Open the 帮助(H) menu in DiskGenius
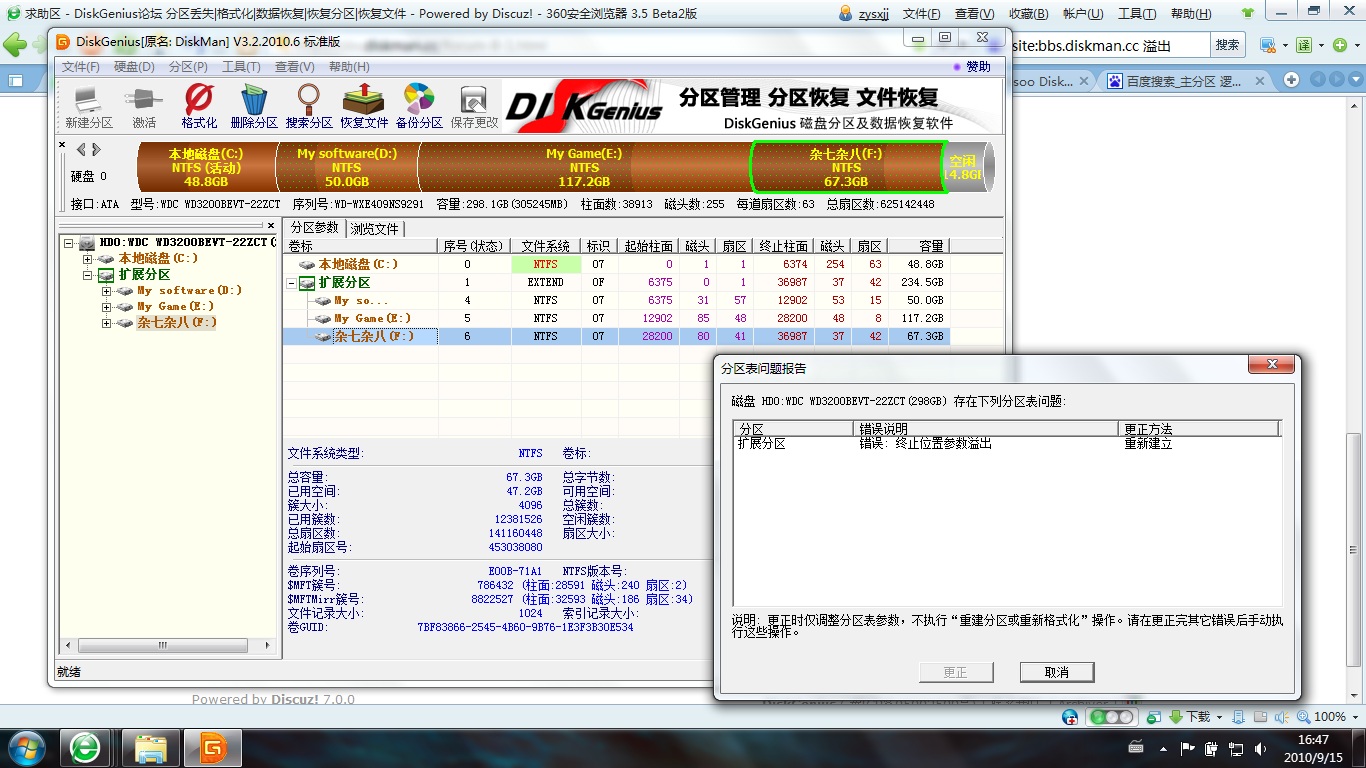This screenshot has width=1366, height=768. tap(348, 66)
